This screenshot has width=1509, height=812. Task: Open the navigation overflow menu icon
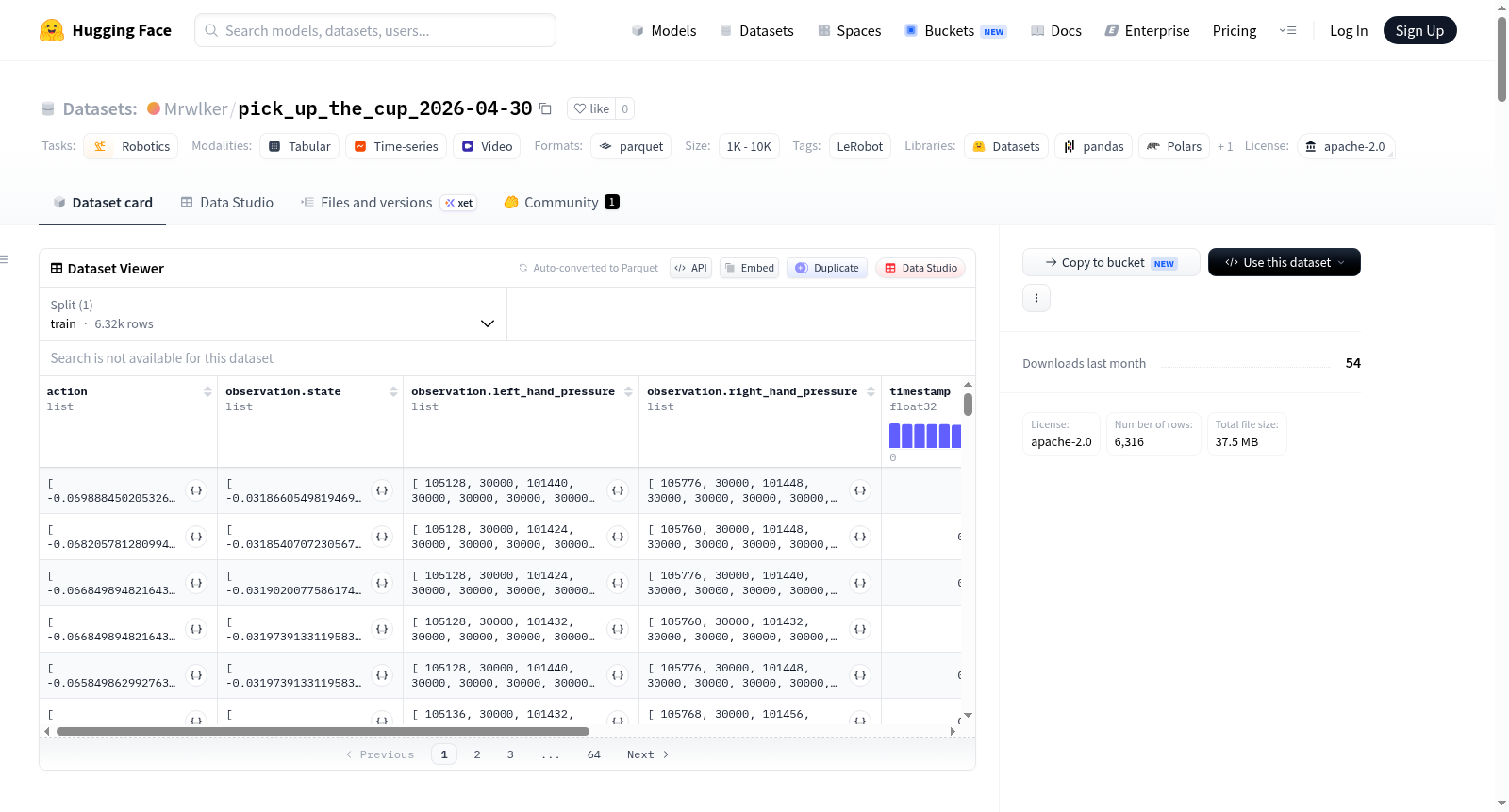coord(1287,30)
